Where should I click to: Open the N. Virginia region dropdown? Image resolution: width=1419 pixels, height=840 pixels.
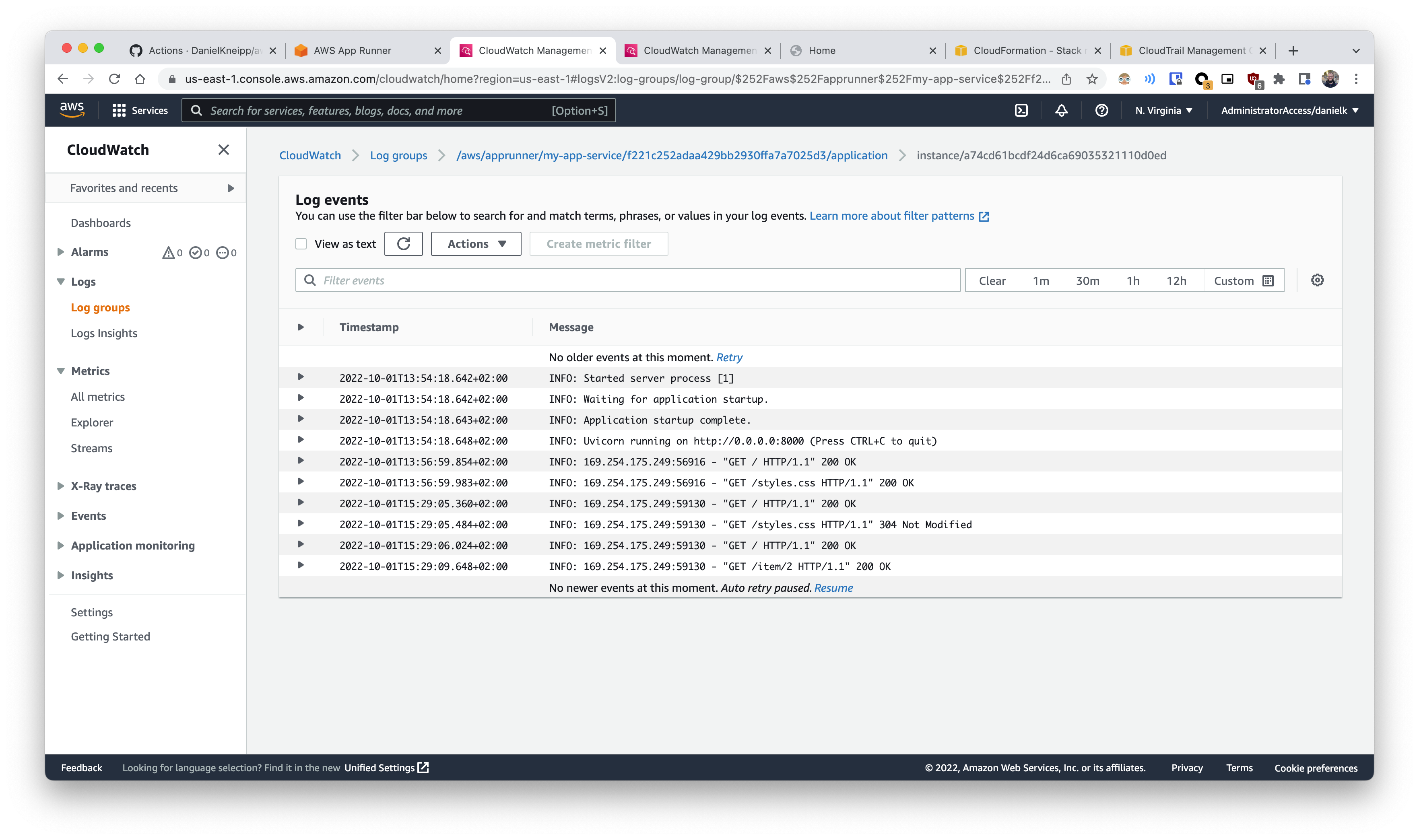pyautogui.click(x=1163, y=110)
